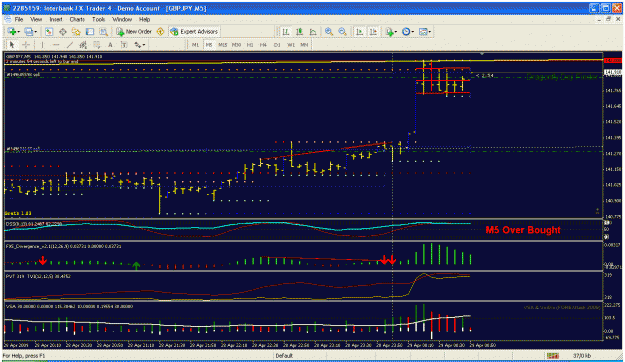This screenshot has height=362, width=625.
Task: Switch chart to Line Chart style
Action: 313,31
